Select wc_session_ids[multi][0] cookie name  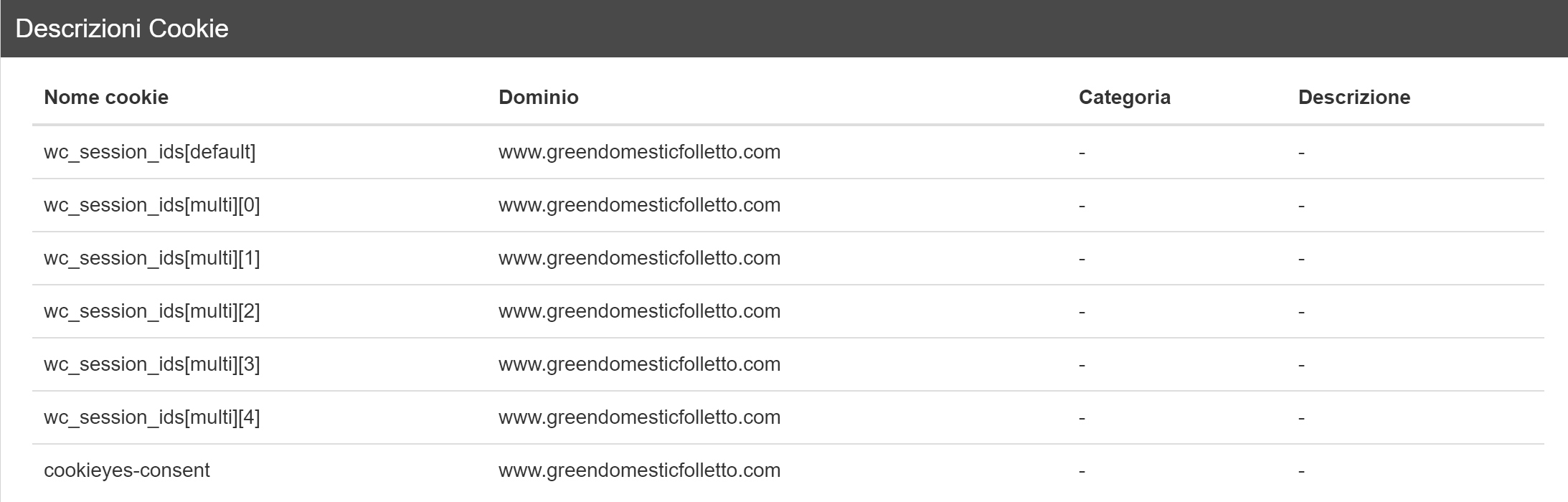pyautogui.click(x=152, y=205)
